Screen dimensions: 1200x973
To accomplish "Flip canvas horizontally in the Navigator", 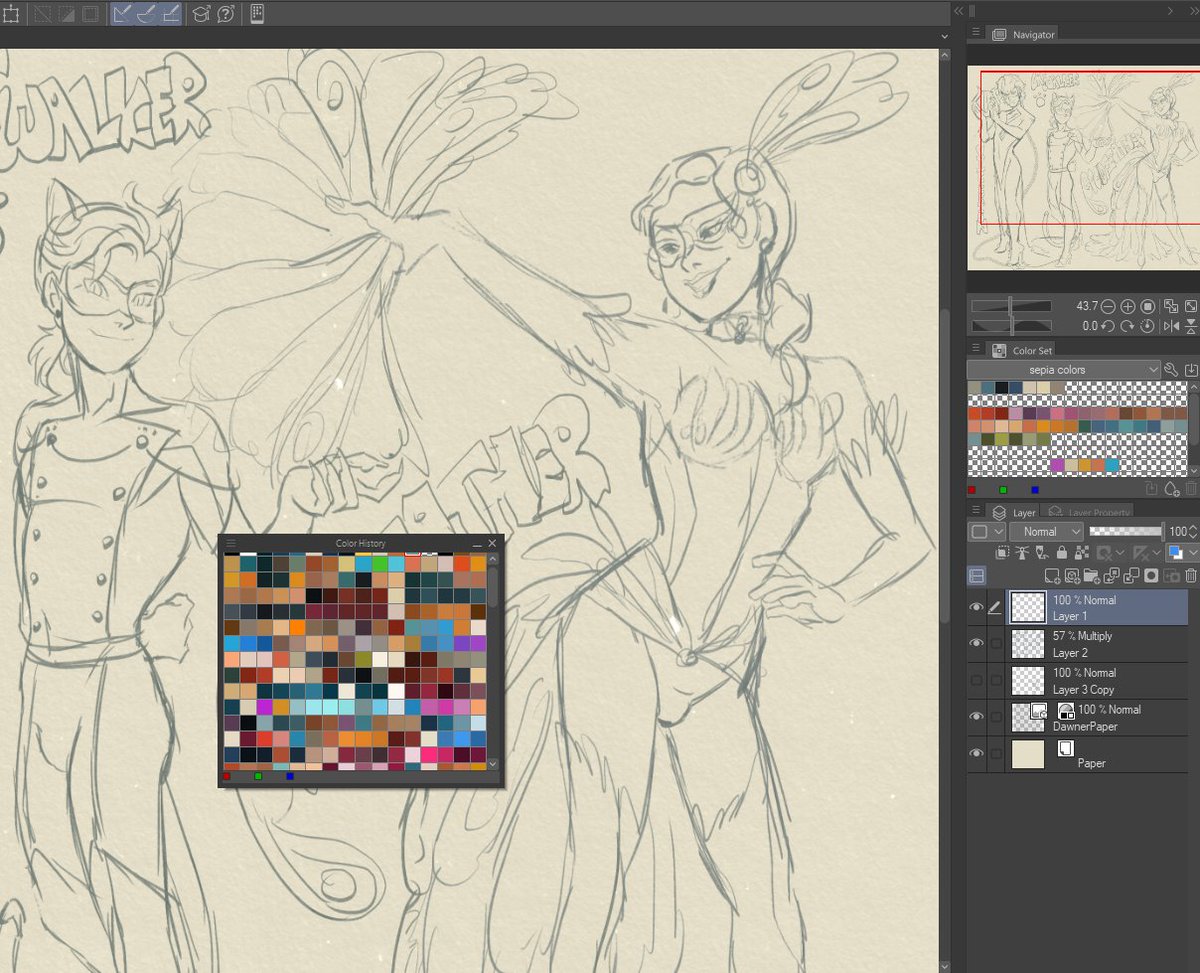I will [1171, 326].
